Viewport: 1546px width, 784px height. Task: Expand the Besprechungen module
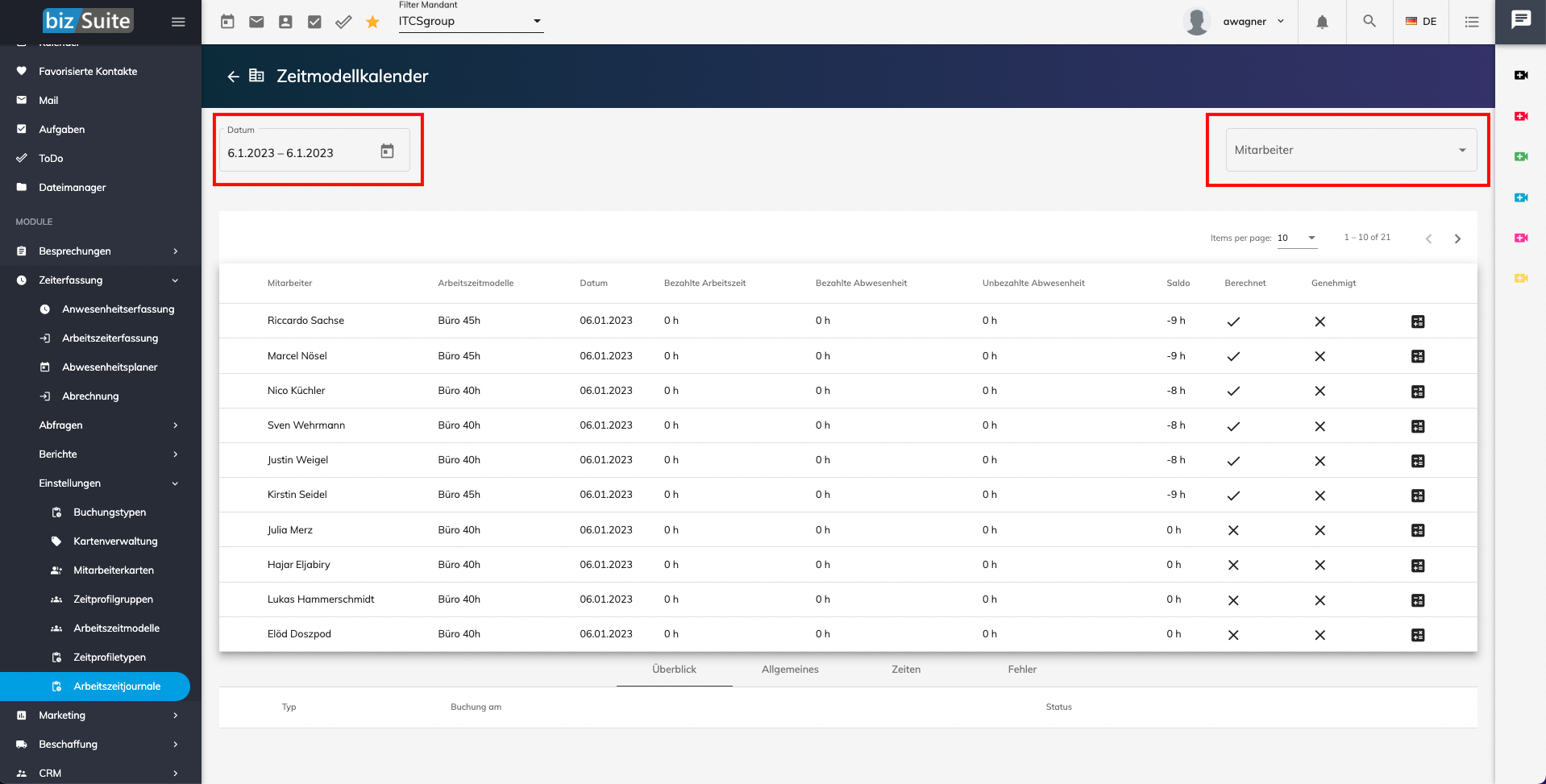pyautogui.click(x=100, y=251)
